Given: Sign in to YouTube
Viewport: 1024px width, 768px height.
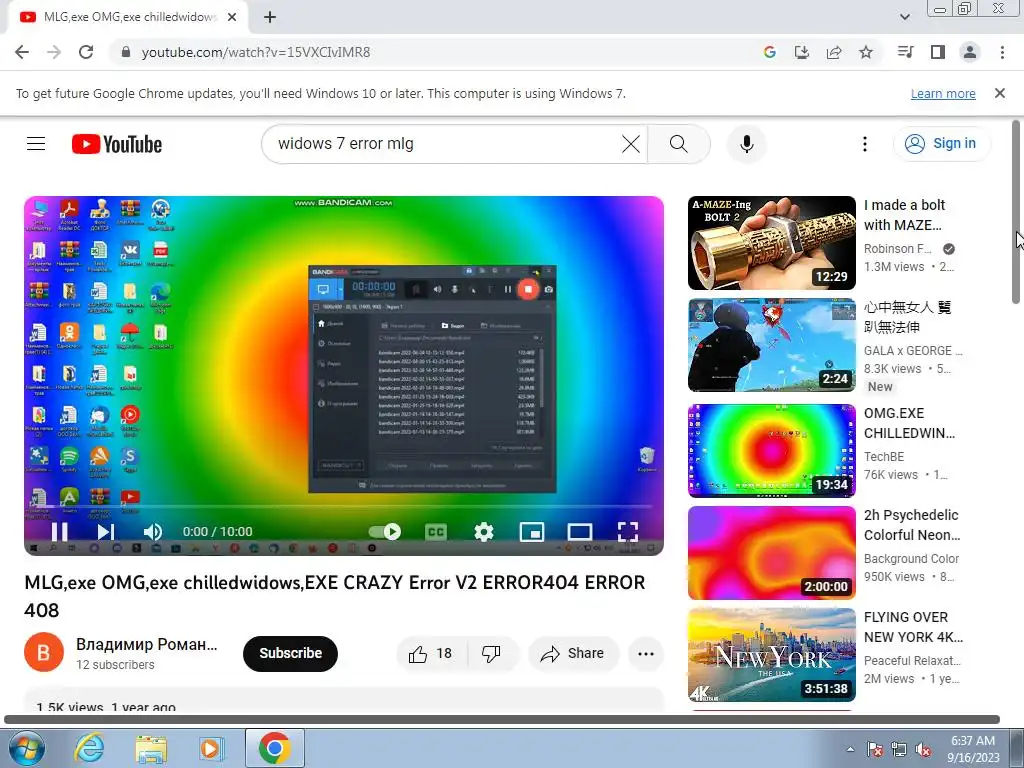Looking at the screenshot, I should (x=942, y=144).
